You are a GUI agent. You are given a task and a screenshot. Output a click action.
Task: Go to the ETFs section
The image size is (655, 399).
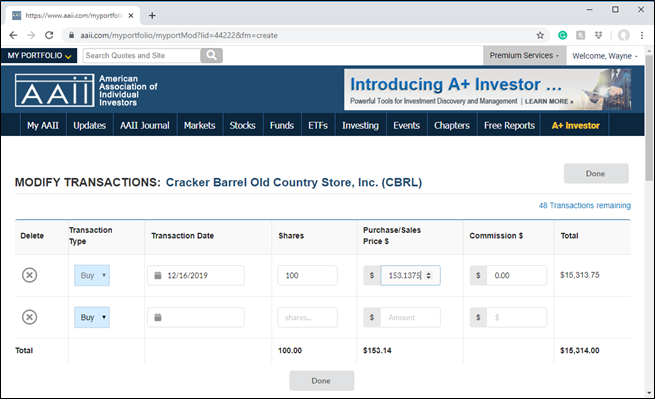(318, 125)
